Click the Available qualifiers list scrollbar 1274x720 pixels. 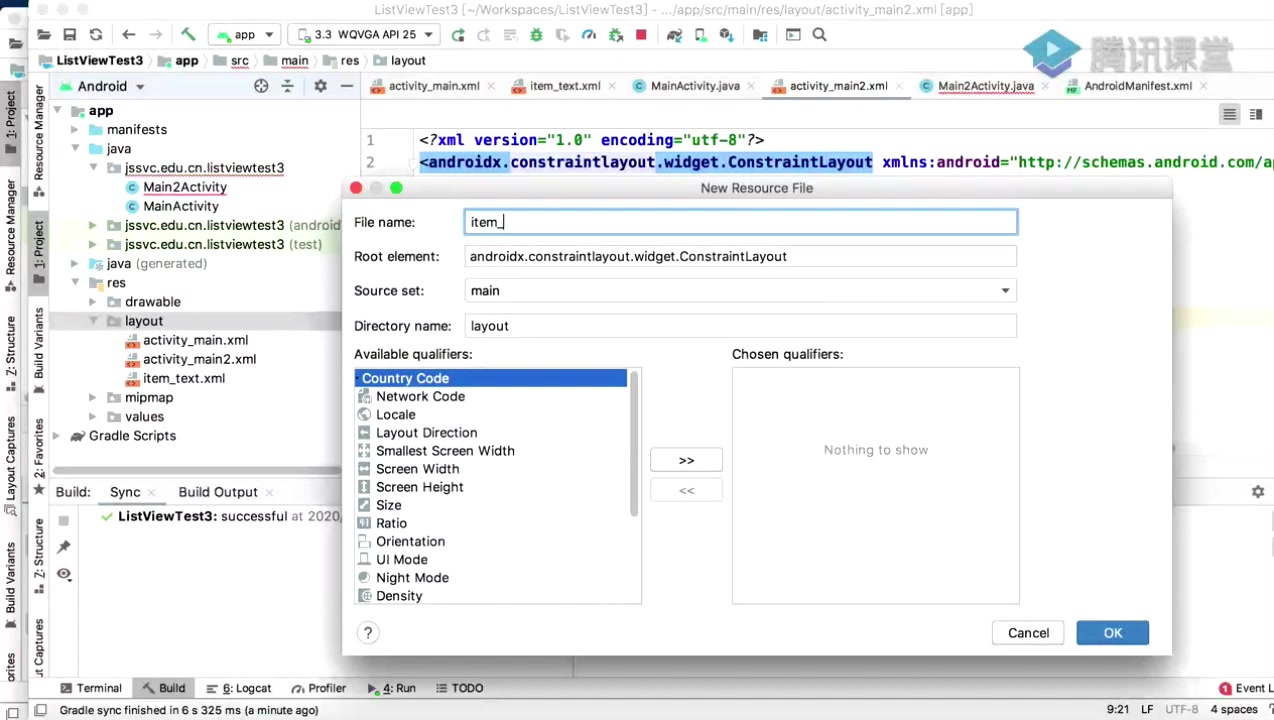(634, 445)
